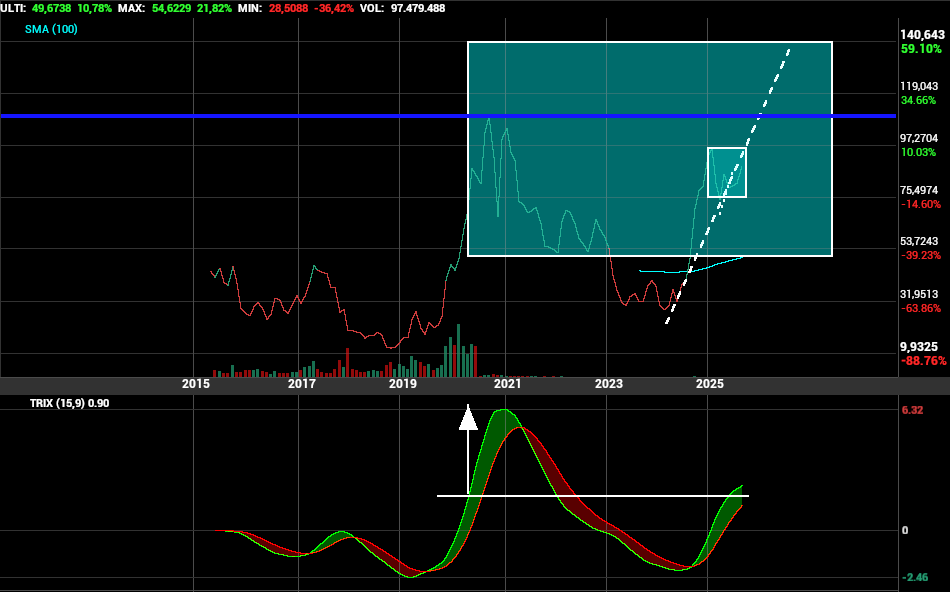The width and height of the screenshot is (950, 592).
Task: Click the 0 level on the TRIX scale
Action: click(x=905, y=530)
